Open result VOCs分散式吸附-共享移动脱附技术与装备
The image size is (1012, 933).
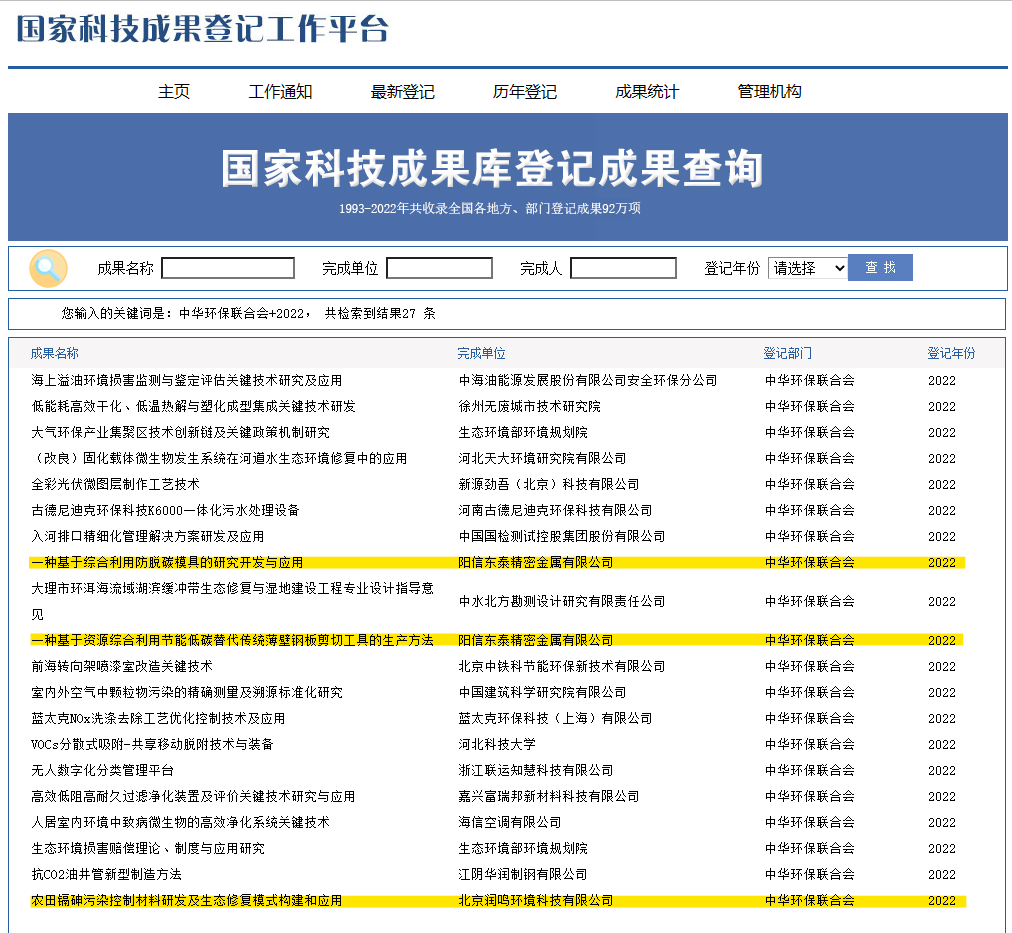(x=152, y=745)
